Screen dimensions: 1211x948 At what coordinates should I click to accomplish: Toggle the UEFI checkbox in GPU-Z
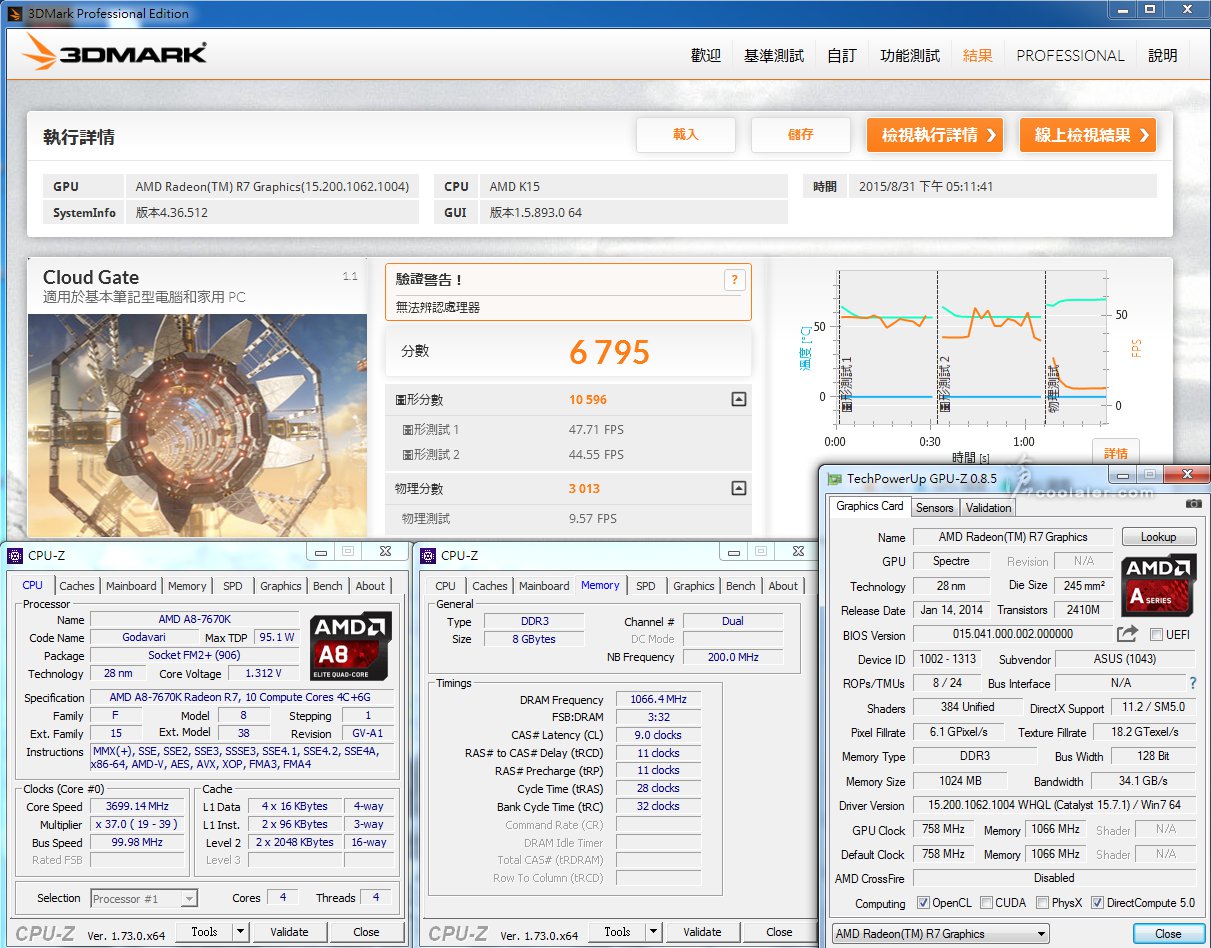[1157, 635]
